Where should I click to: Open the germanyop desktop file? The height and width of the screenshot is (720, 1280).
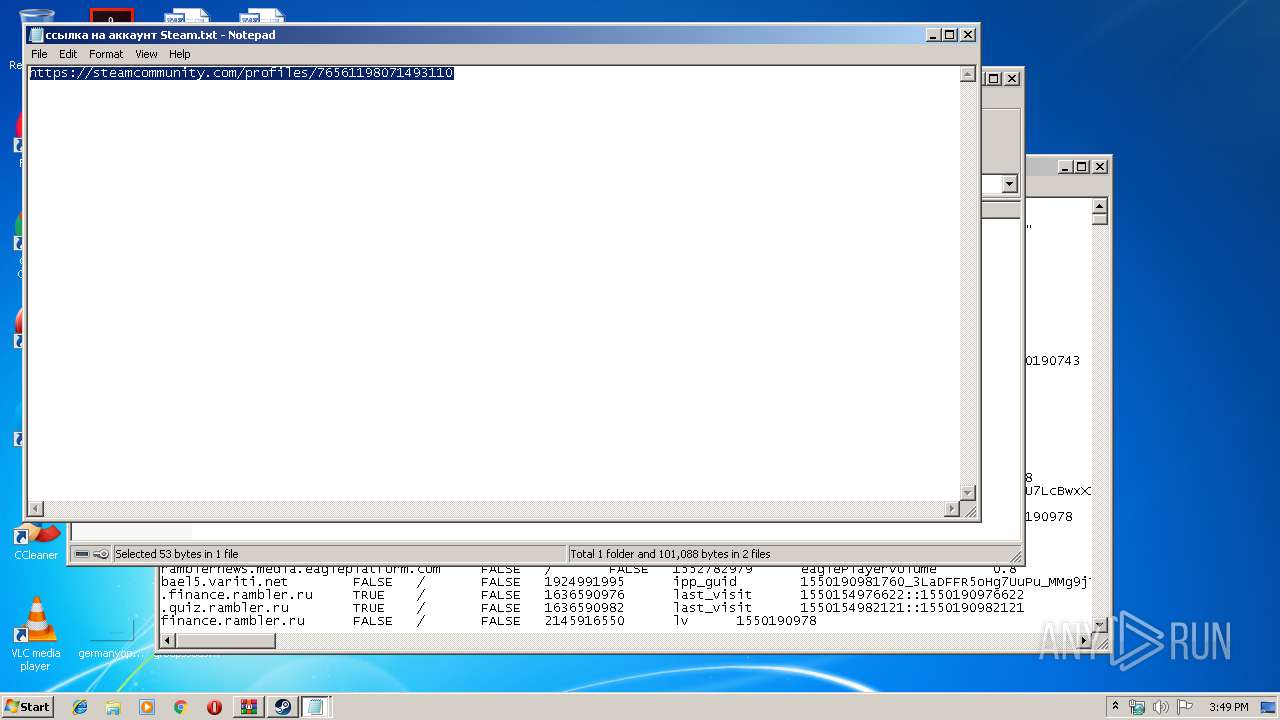111,640
